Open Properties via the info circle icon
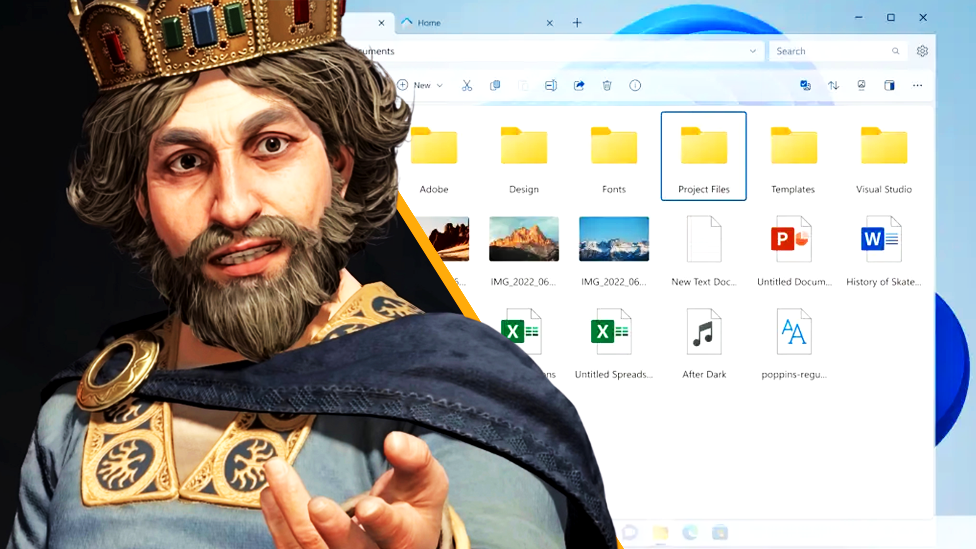 (635, 85)
